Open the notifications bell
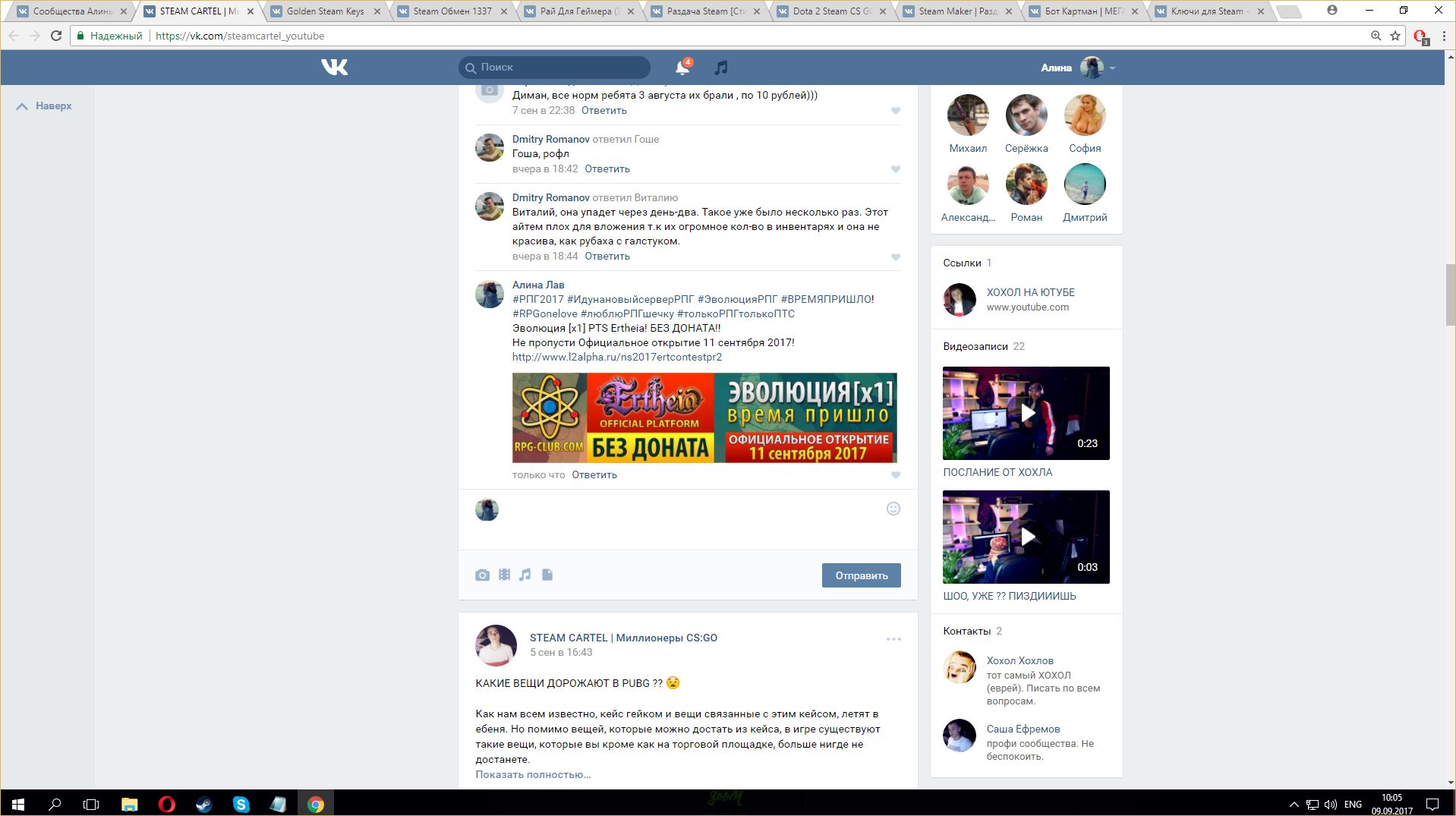 pos(682,68)
